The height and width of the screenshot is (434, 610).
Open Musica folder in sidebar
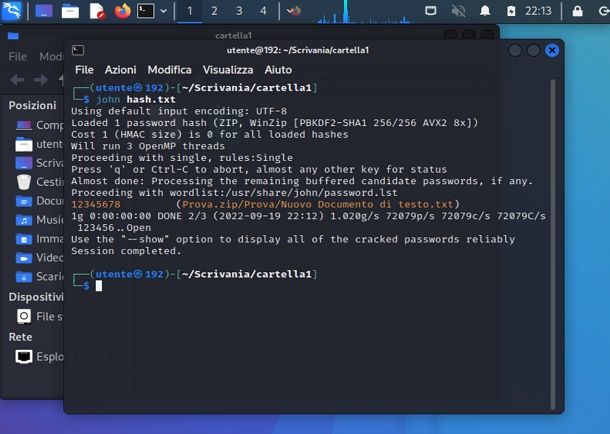point(39,220)
